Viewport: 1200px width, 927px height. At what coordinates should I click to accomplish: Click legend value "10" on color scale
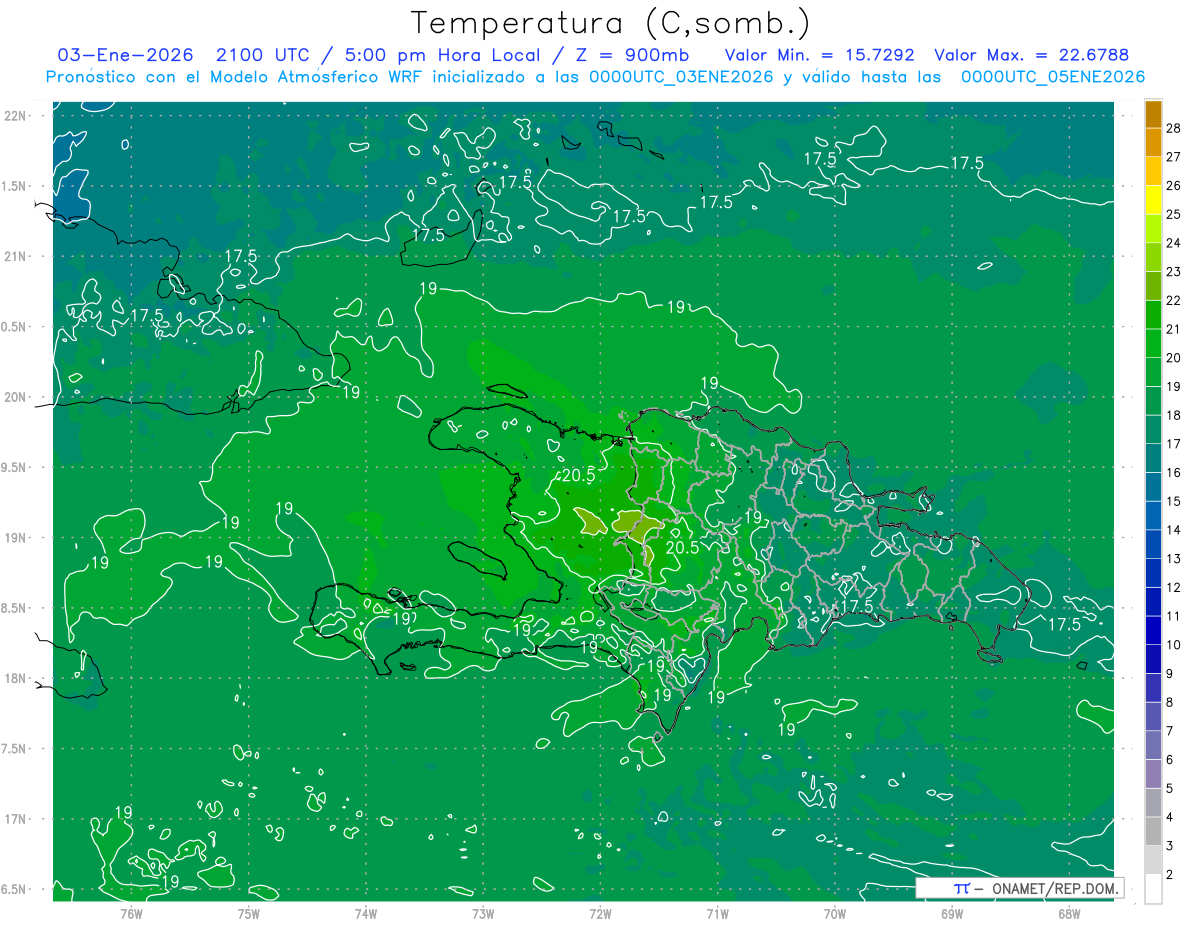pos(1173,645)
